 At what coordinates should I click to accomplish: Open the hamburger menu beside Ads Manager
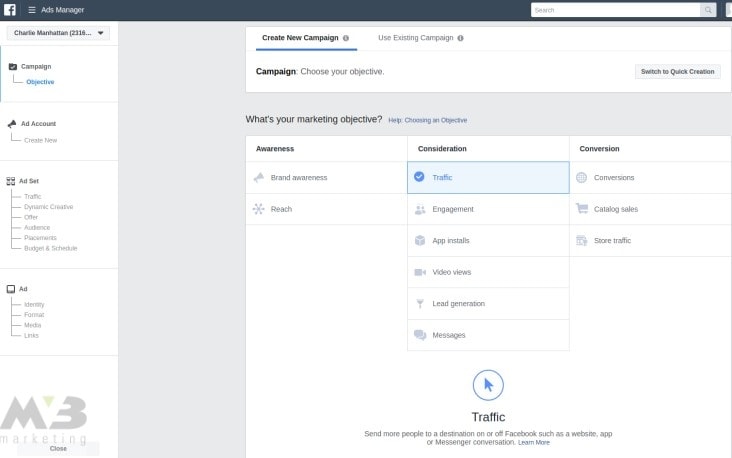pos(32,10)
